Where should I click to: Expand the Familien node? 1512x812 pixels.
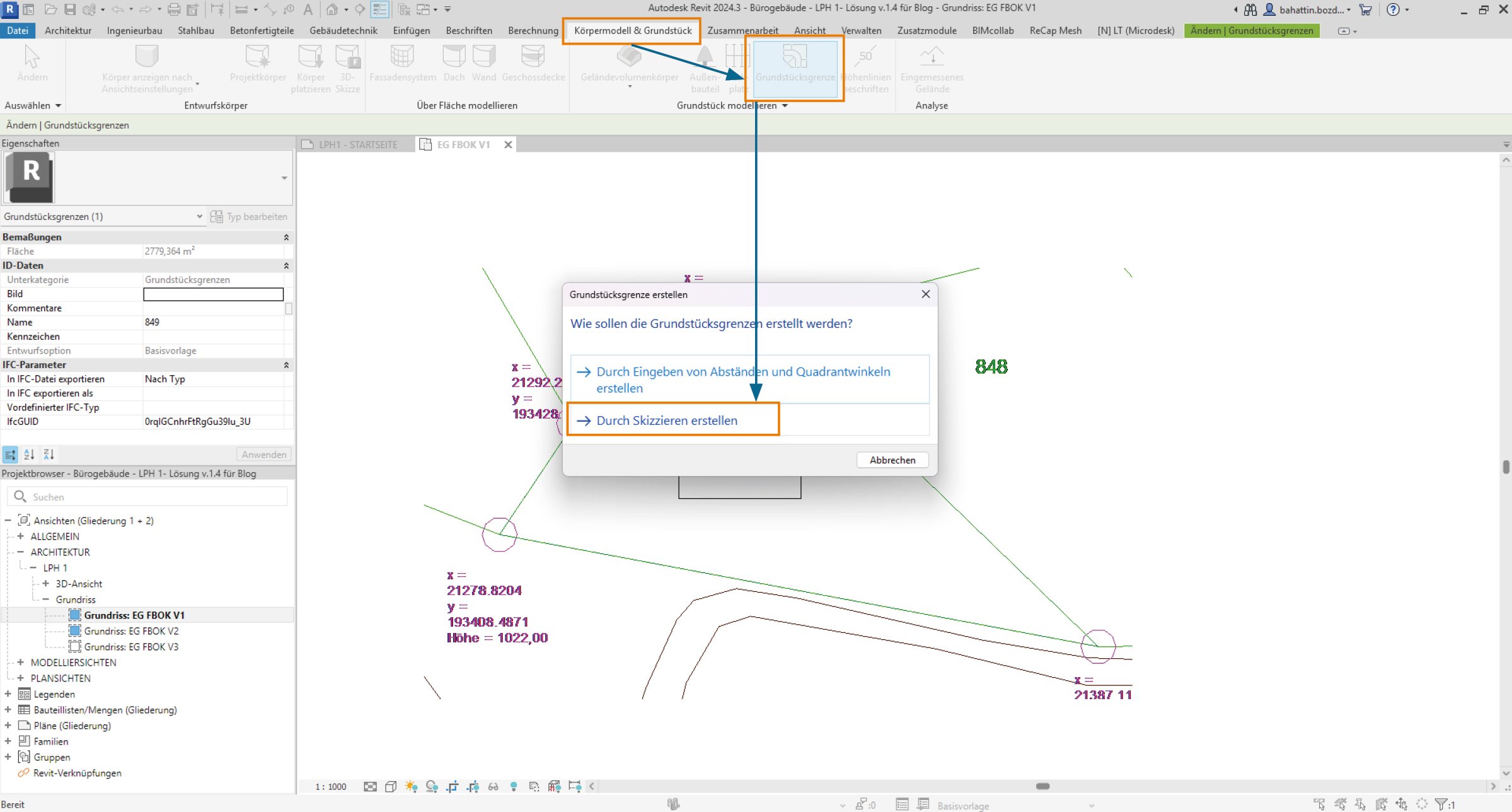8,741
